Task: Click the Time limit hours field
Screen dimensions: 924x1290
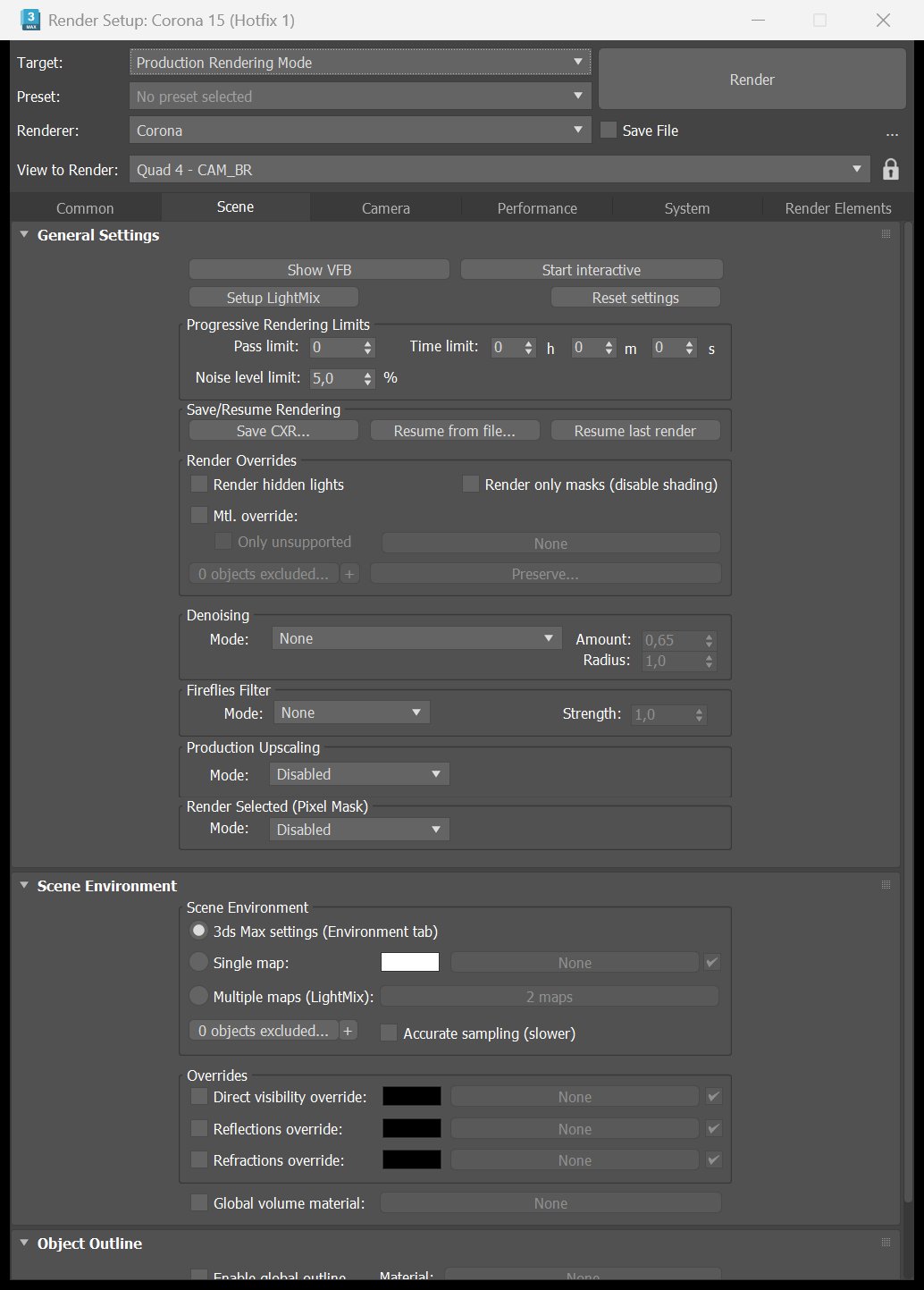Action: (507, 347)
